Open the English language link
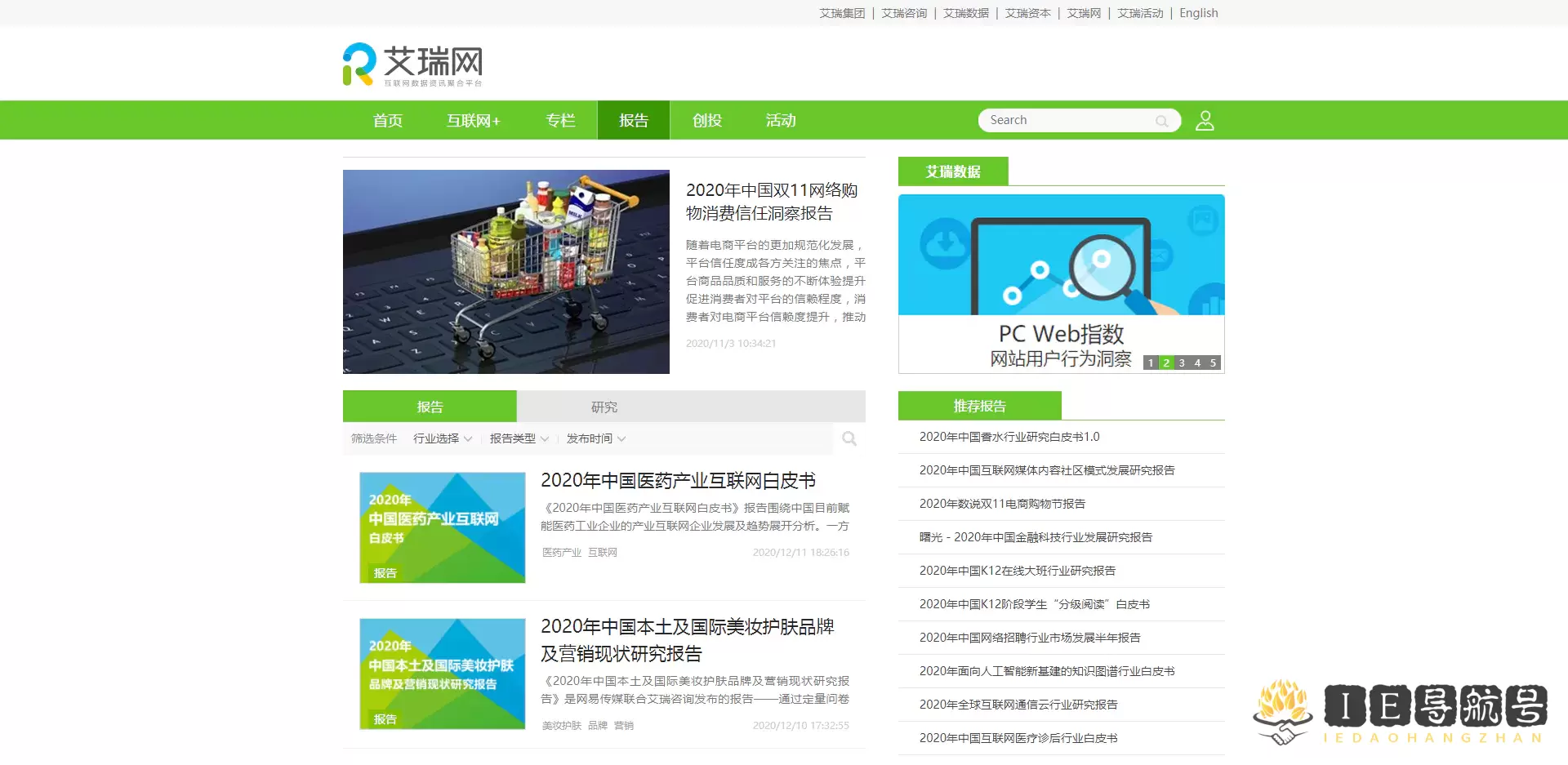 1198,13
